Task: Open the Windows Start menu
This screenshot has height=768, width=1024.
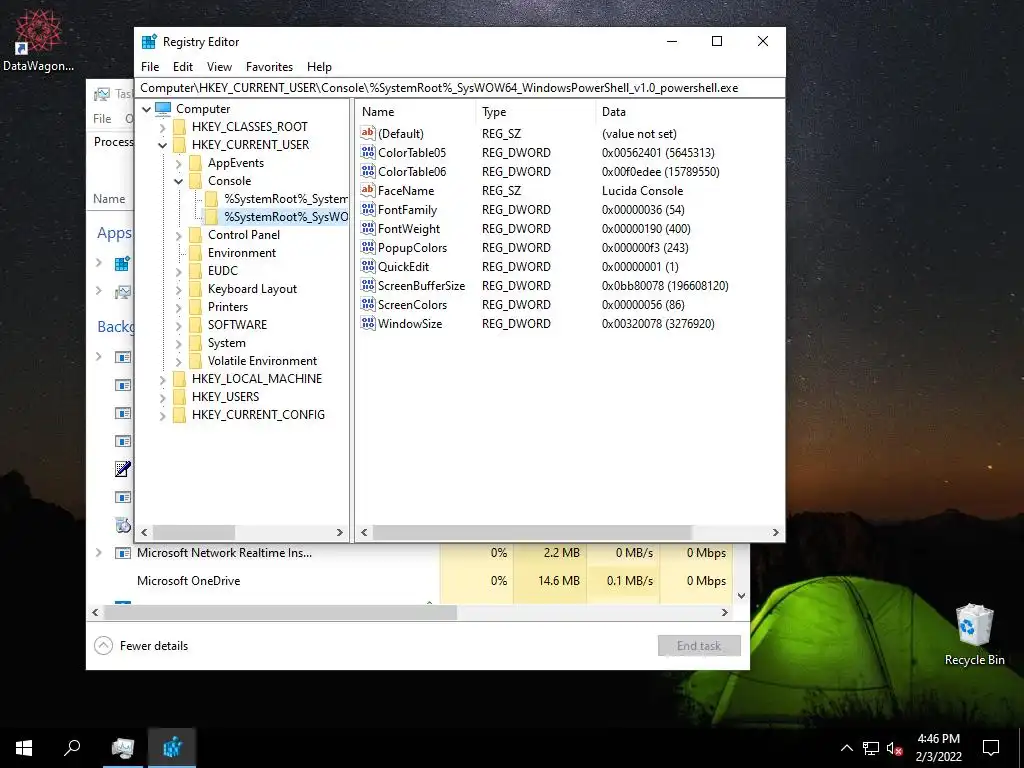Action: [24, 747]
